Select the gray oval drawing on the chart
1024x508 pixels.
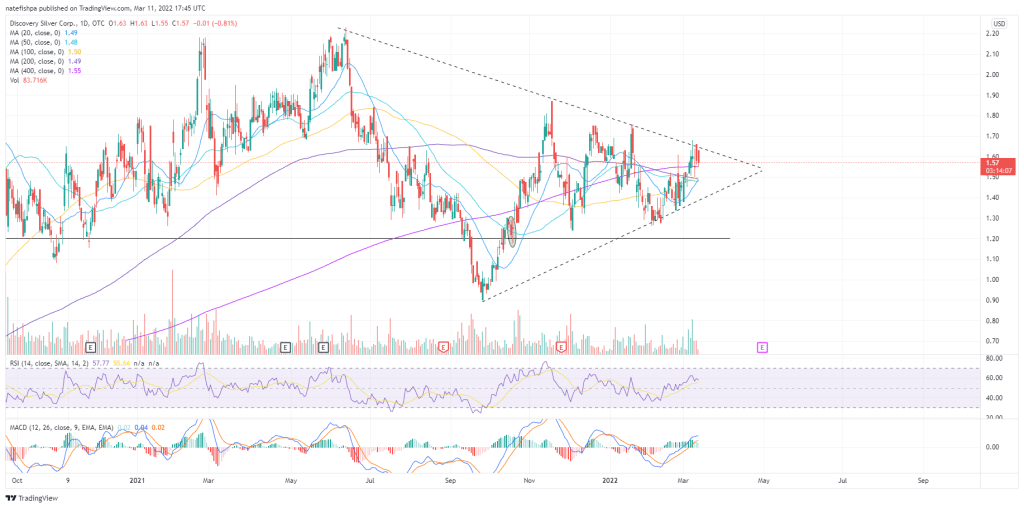point(513,229)
